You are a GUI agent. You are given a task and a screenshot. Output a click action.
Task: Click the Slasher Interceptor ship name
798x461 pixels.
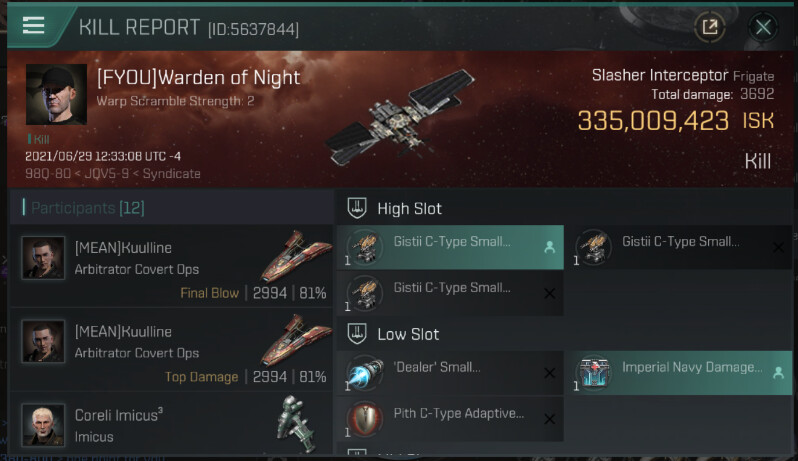coord(660,75)
